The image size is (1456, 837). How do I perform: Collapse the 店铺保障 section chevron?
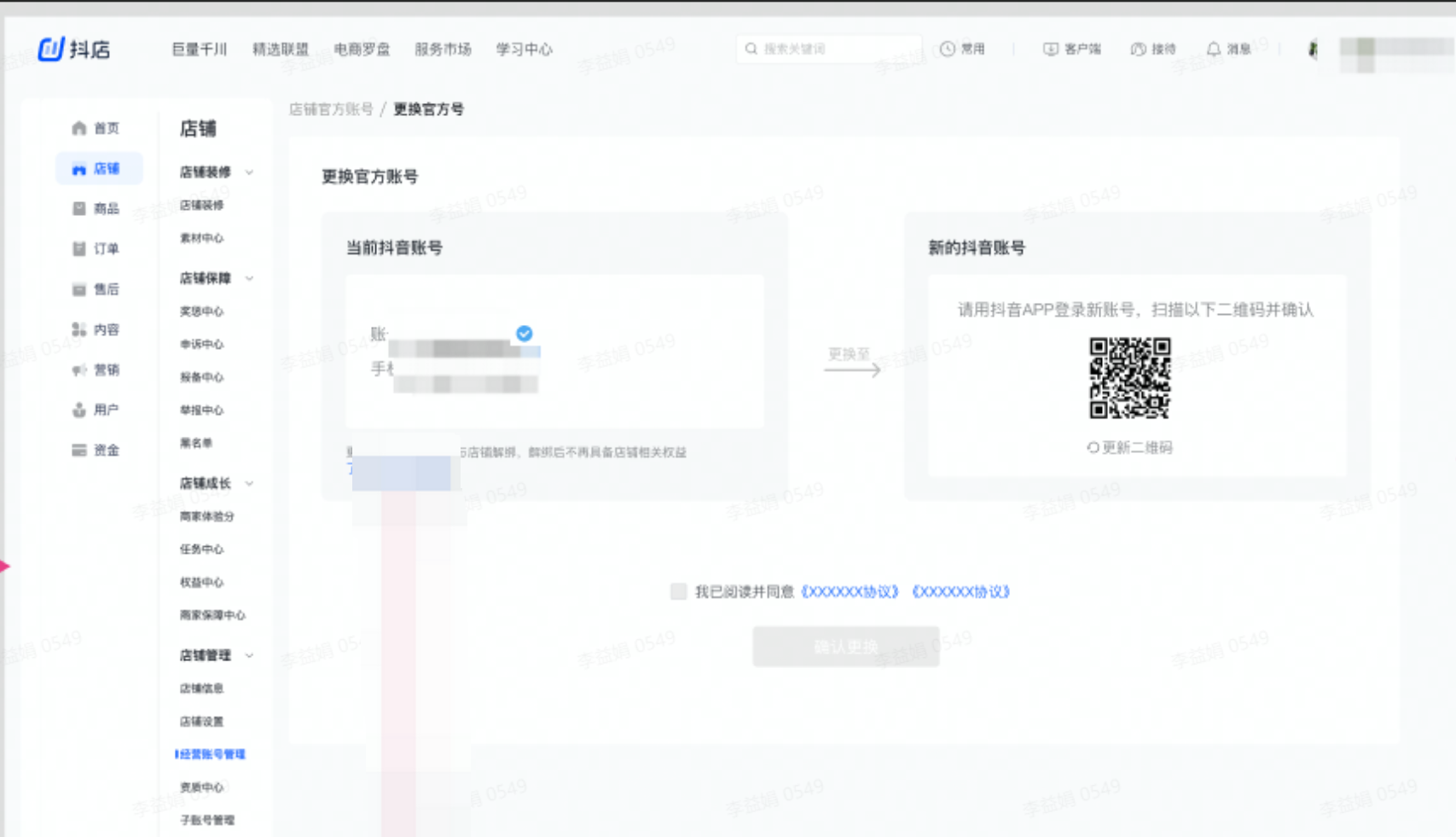pos(249,278)
